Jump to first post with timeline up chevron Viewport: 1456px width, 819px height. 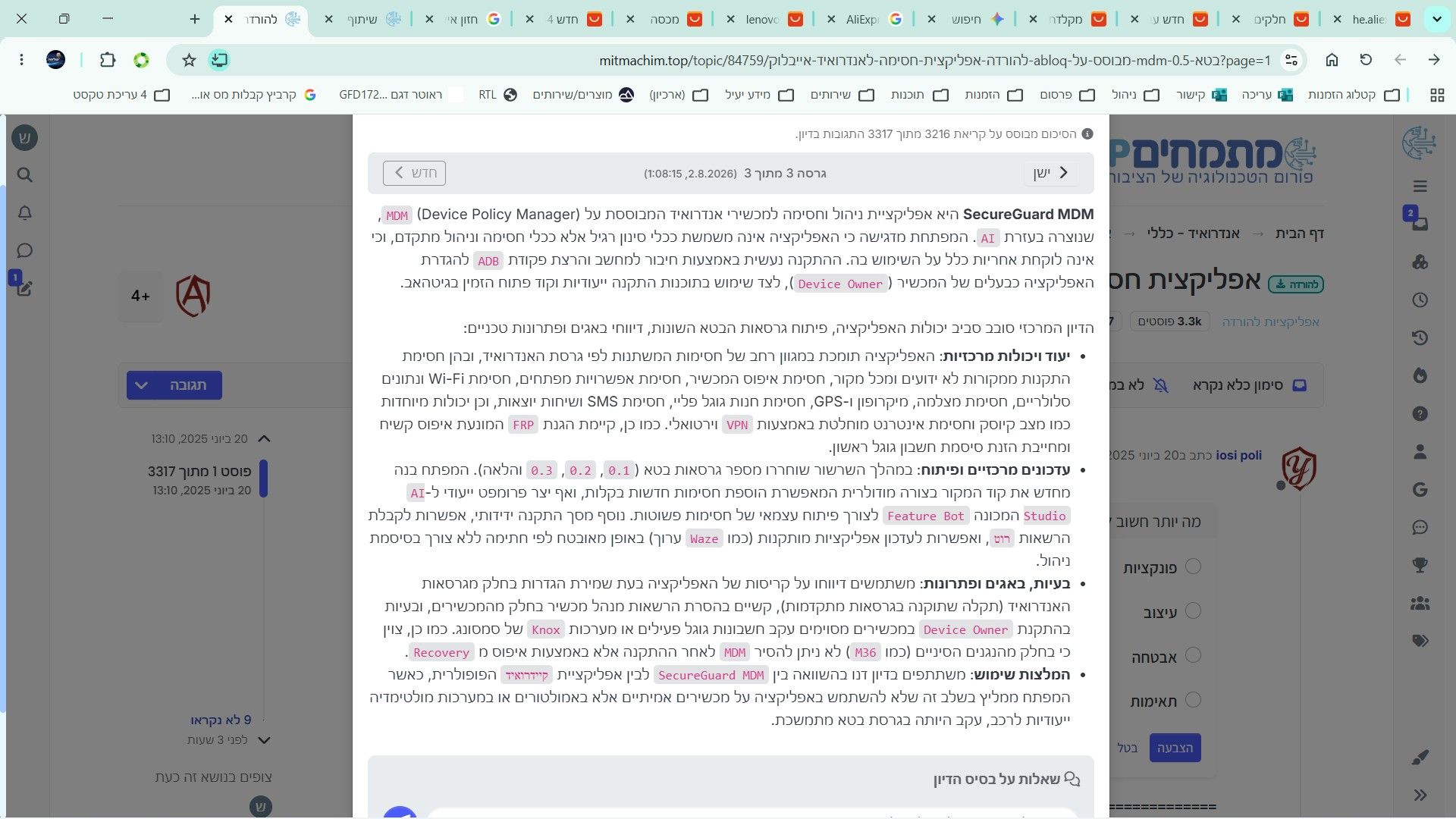click(x=264, y=438)
